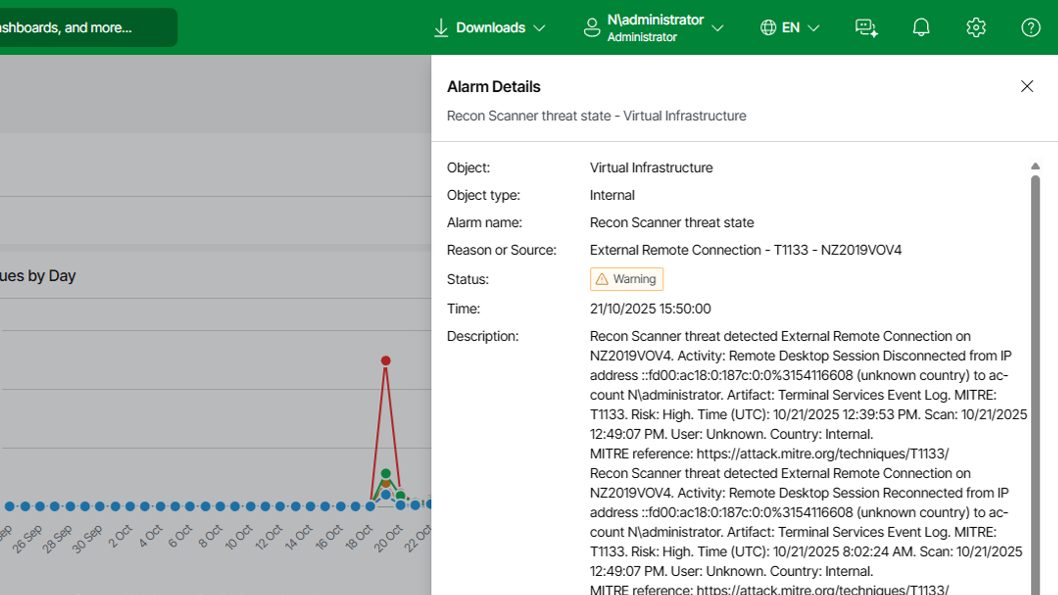The width and height of the screenshot is (1058, 595).
Task: Expand the administrator account chevron
Action: click(x=717, y=28)
